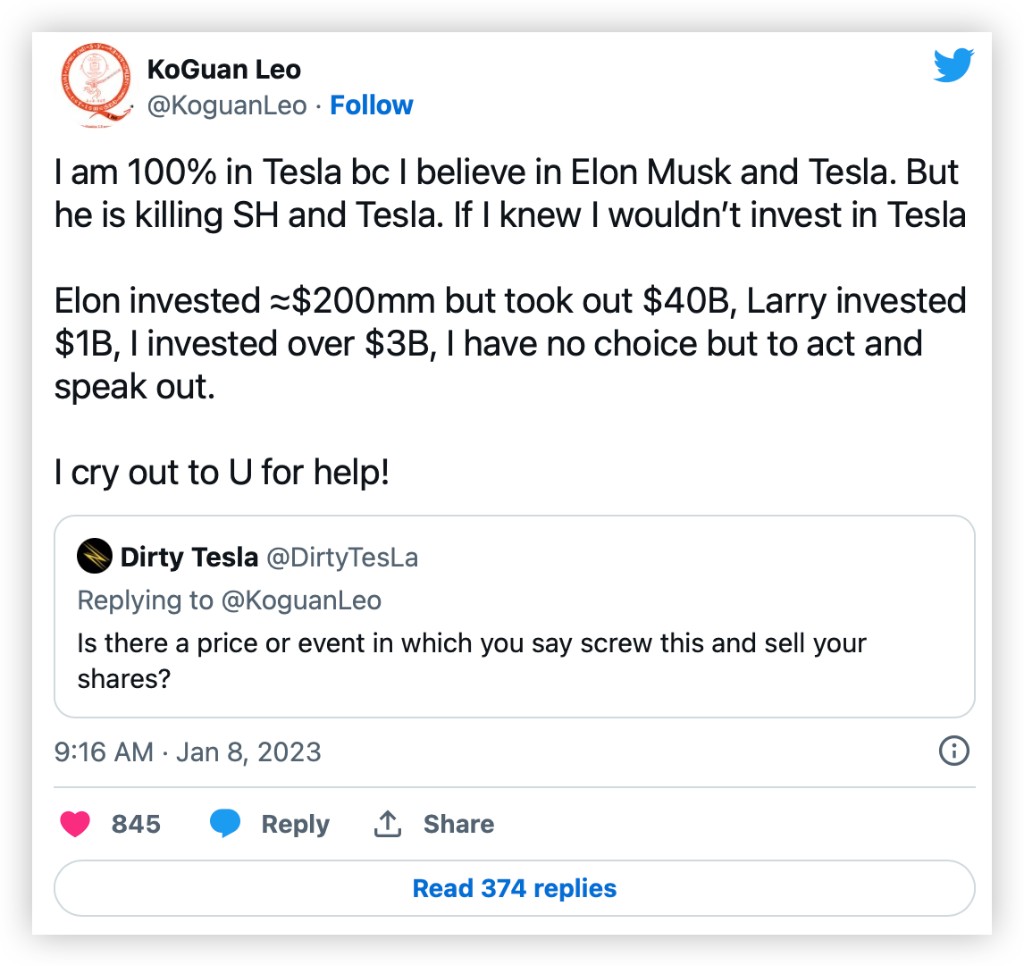Open the quoted Dirty Tesla tweet text
The height and width of the screenshot is (966, 1024).
point(471,660)
